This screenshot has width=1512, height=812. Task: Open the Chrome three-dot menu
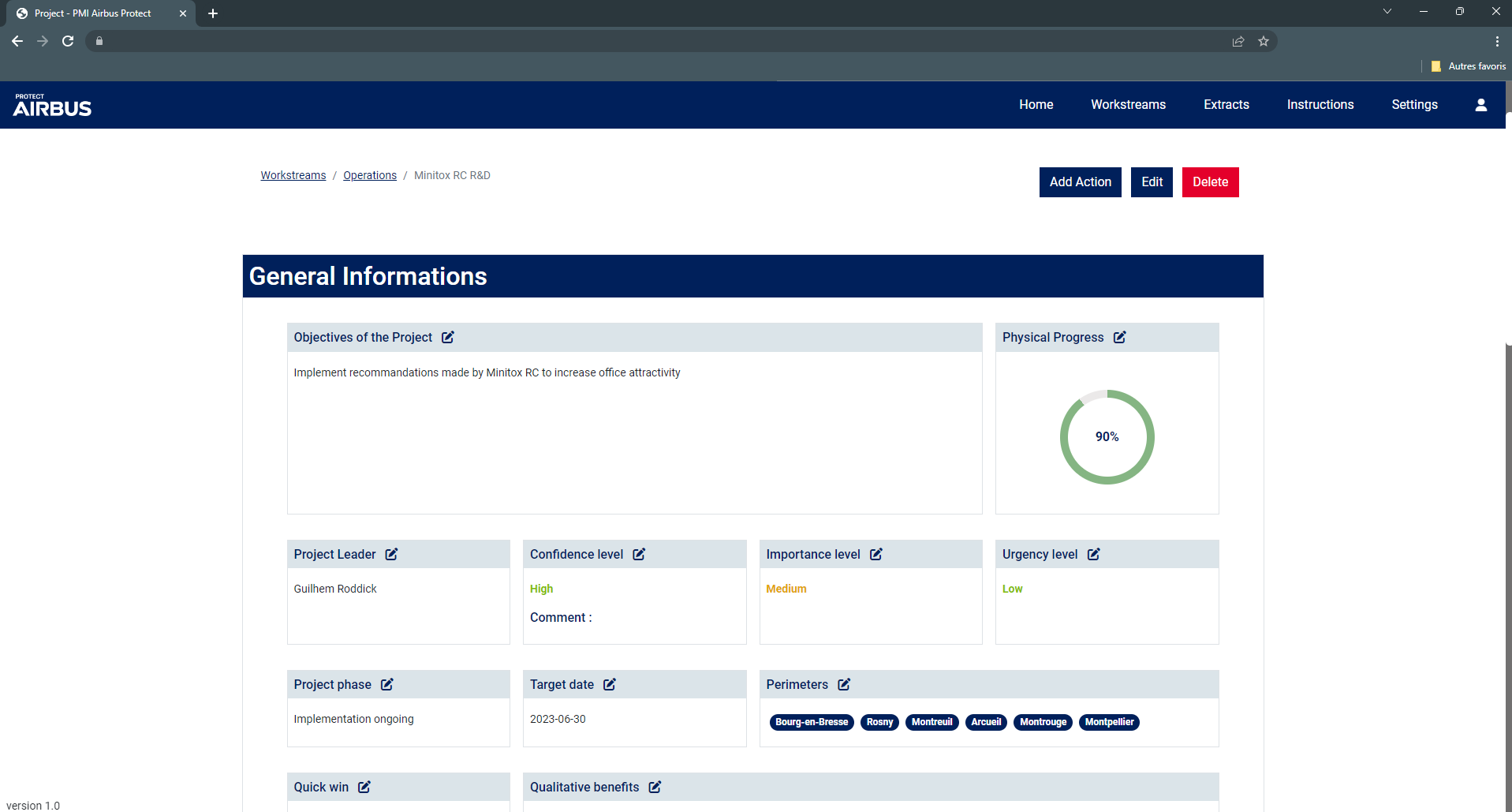(1497, 41)
